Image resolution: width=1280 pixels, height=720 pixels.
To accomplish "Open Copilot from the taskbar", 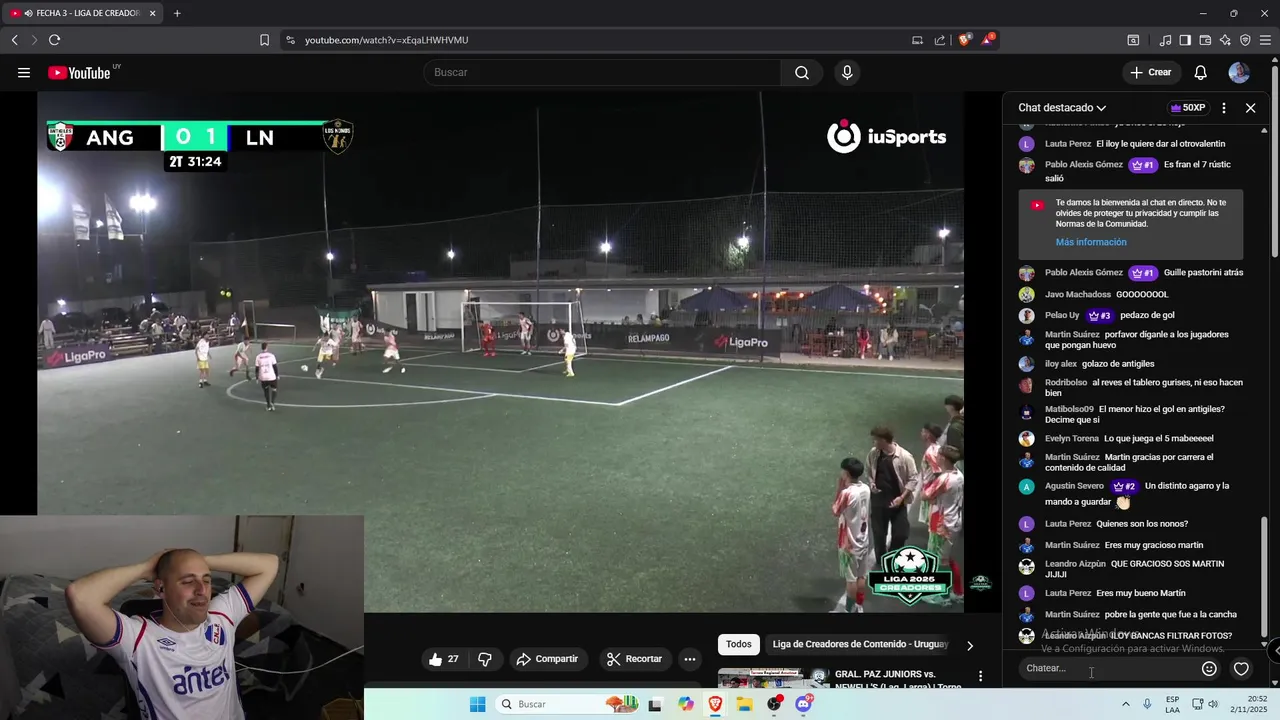I will [x=686, y=704].
